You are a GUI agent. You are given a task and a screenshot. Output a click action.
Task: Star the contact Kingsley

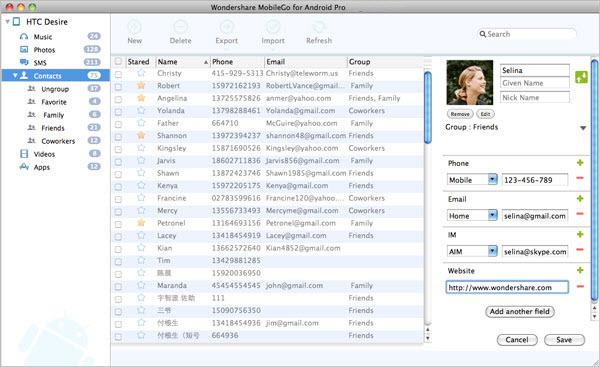[141, 148]
